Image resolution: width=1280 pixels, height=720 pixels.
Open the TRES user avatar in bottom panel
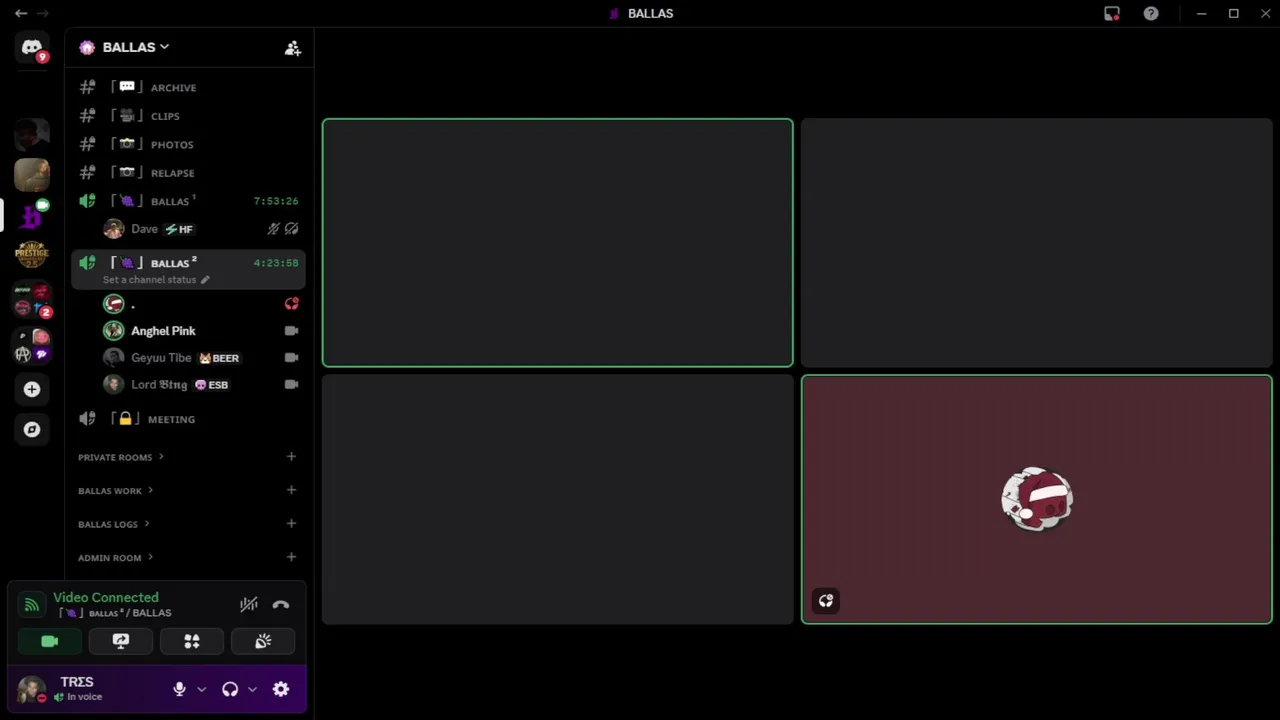coord(31,689)
